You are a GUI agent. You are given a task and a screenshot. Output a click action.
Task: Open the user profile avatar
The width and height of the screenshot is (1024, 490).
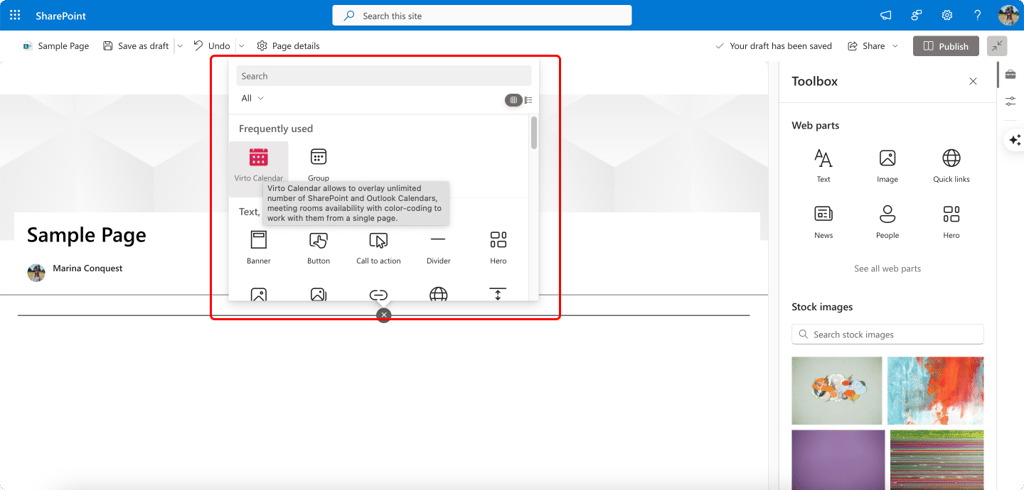[x=1010, y=15]
